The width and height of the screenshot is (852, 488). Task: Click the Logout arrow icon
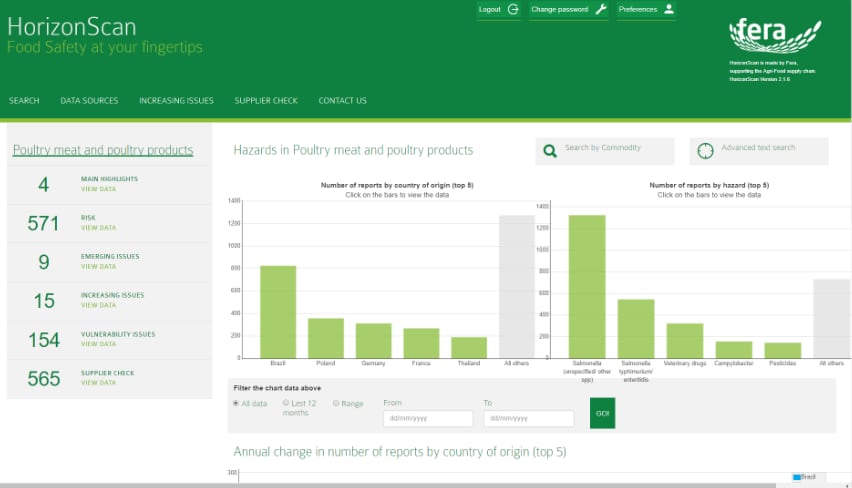(513, 9)
